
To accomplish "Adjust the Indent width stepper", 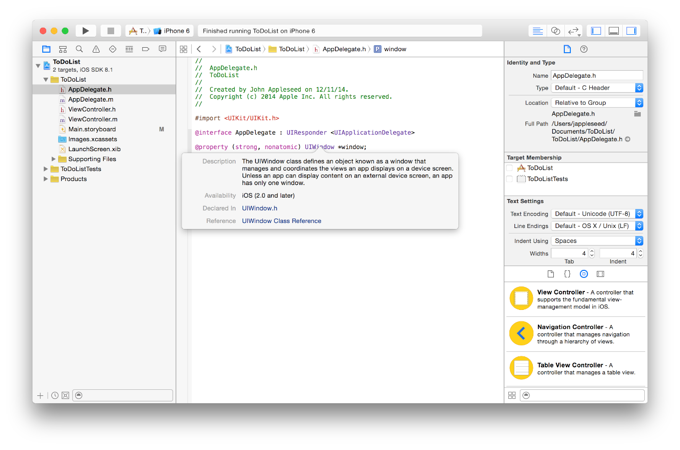I will [641, 253].
